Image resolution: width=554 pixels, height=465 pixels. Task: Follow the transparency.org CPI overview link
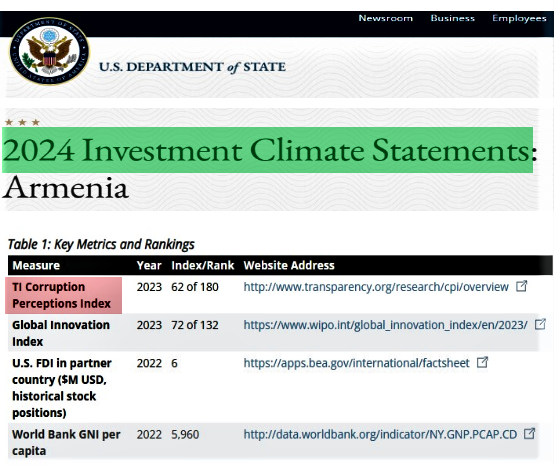tap(376, 287)
